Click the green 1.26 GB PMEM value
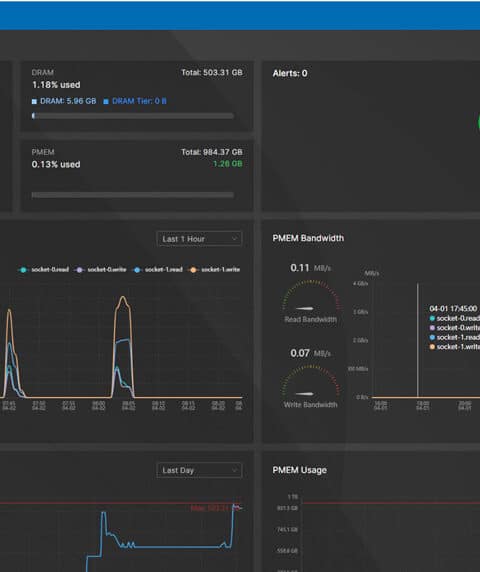The height and width of the screenshot is (572, 480). (228, 164)
